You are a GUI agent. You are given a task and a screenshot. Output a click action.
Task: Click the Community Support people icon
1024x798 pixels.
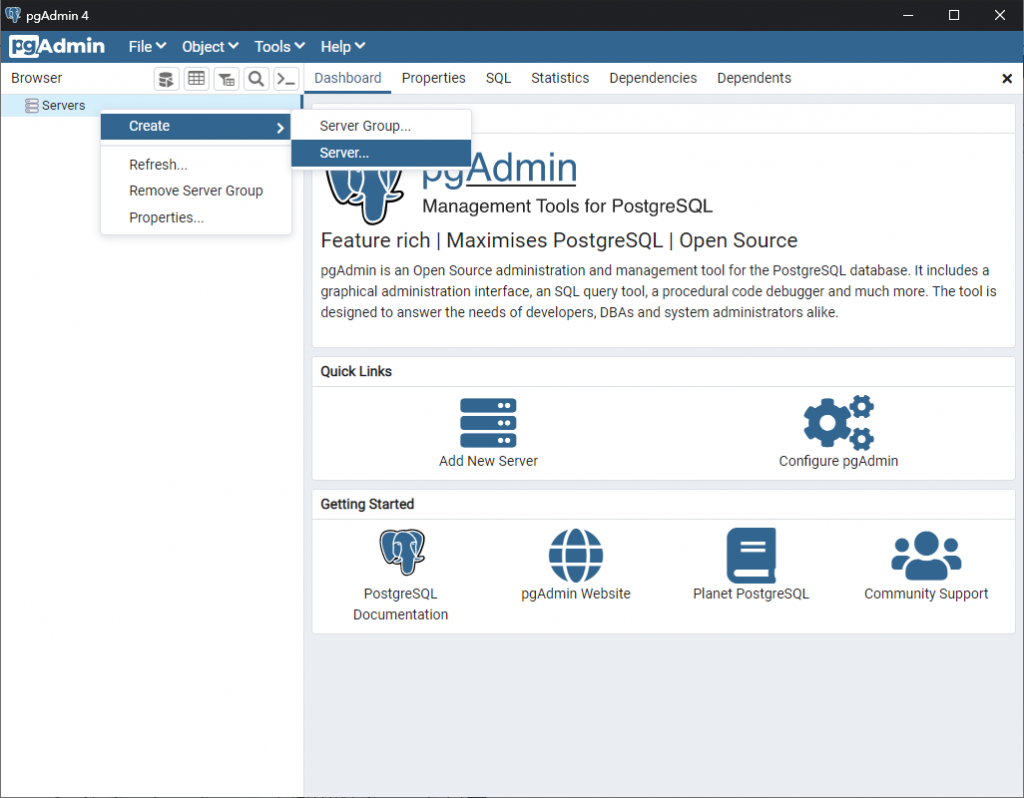(x=926, y=556)
